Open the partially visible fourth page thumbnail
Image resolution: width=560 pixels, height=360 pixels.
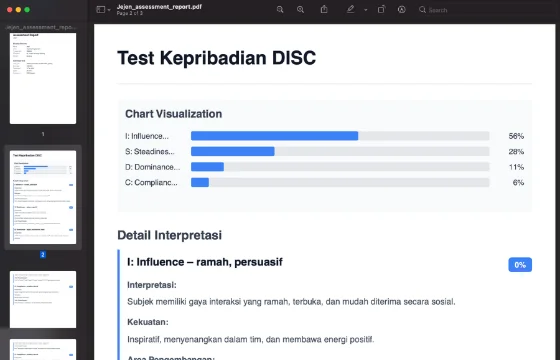(x=43, y=349)
